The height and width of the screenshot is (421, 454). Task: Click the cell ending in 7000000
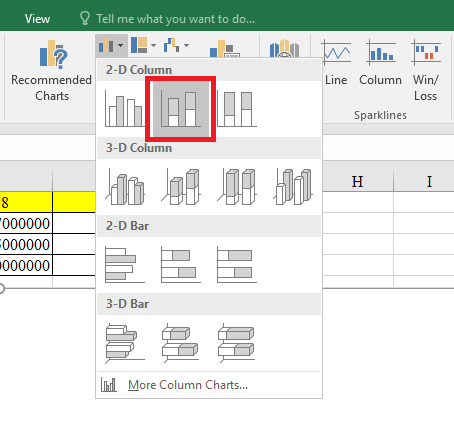click(26, 223)
